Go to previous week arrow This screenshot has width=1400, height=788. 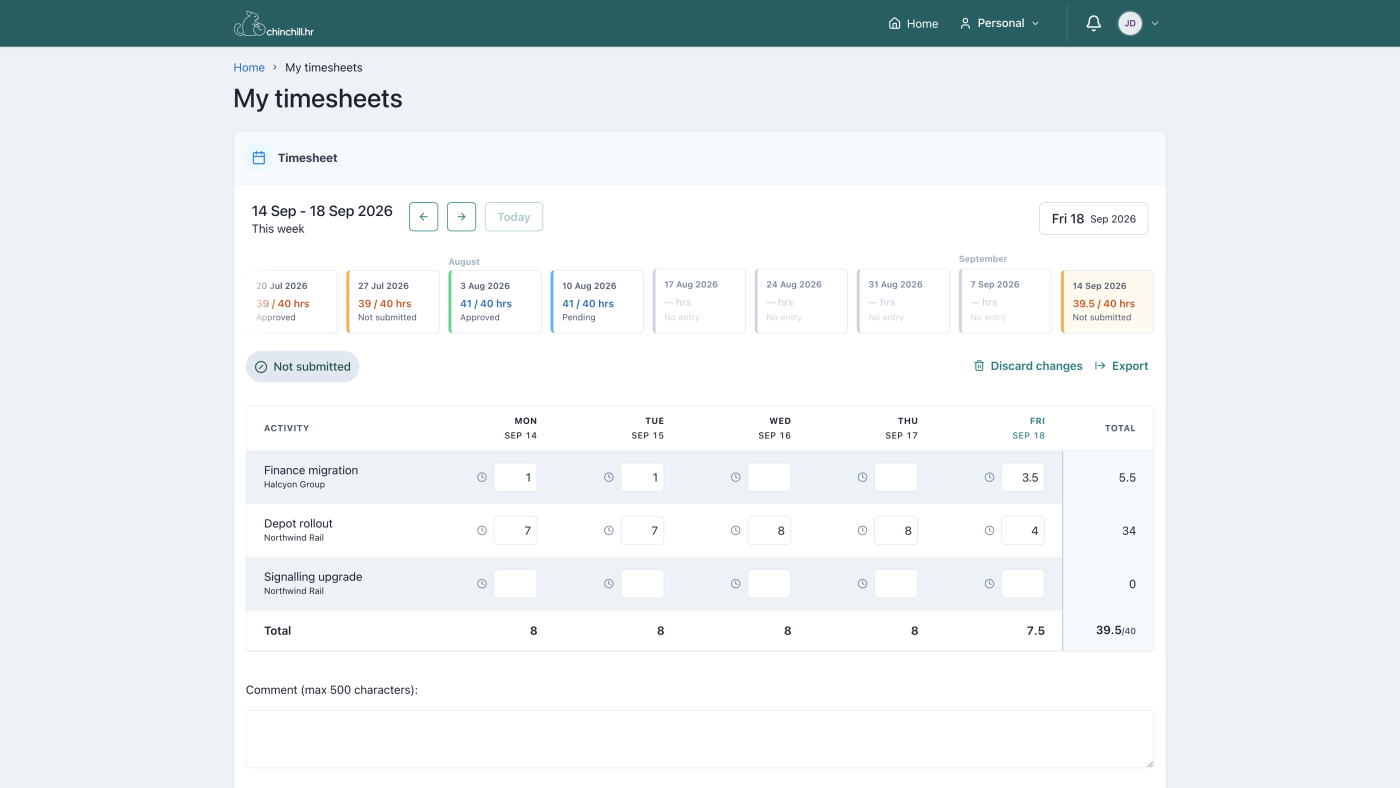(423, 217)
